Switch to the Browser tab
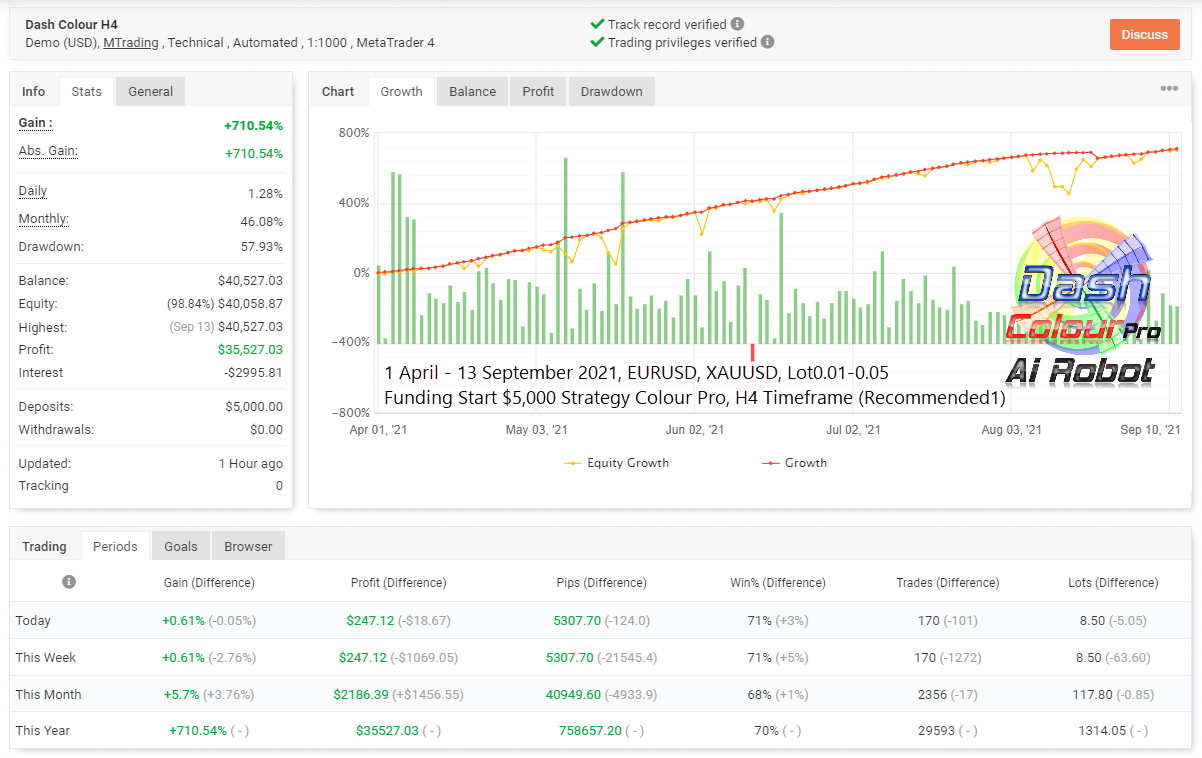 pos(248,546)
